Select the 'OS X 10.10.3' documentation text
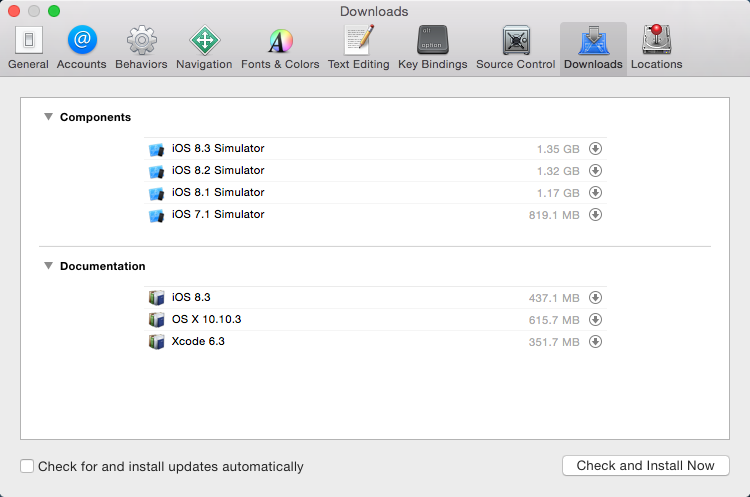 click(x=207, y=319)
